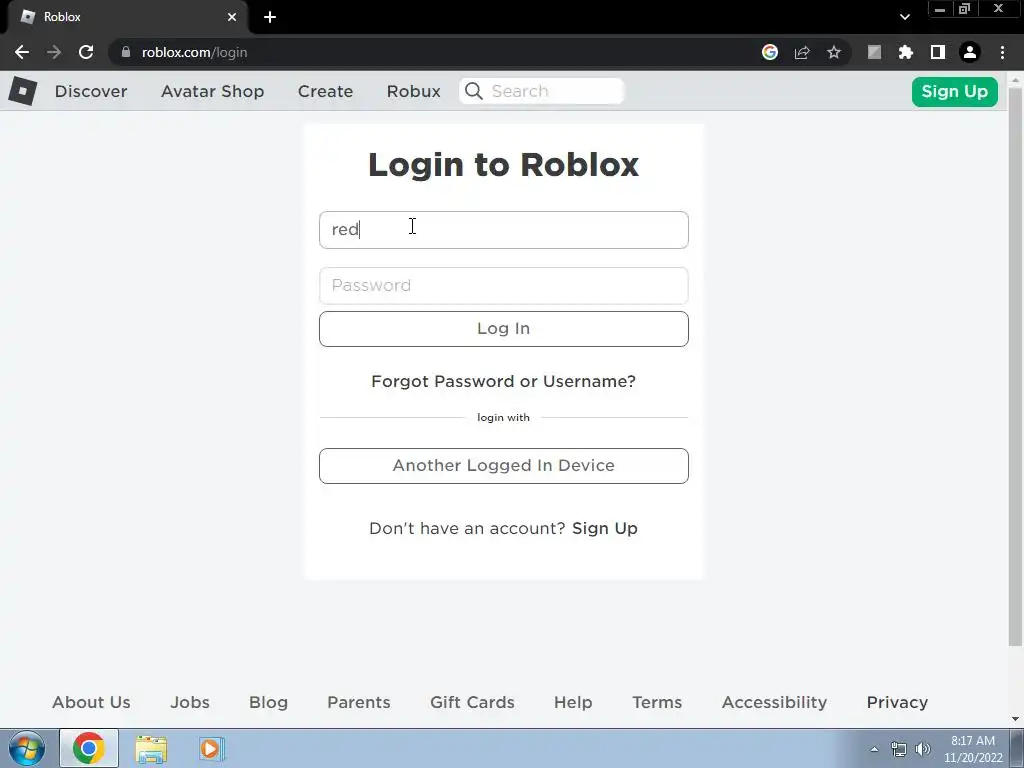Image resolution: width=1024 pixels, height=768 pixels.
Task: Open Gift Cards footer link
Action: pyautogui.click(x=472, y=702)
